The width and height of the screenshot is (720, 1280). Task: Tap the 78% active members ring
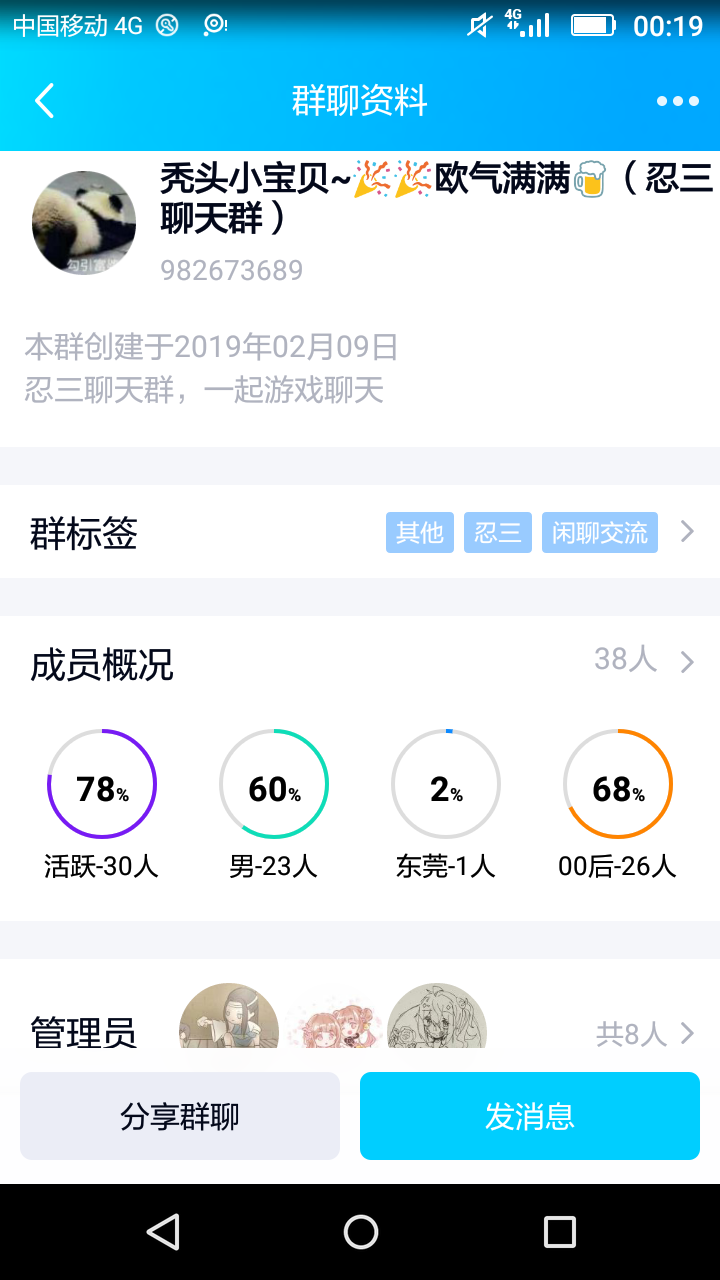pos(102,784)
